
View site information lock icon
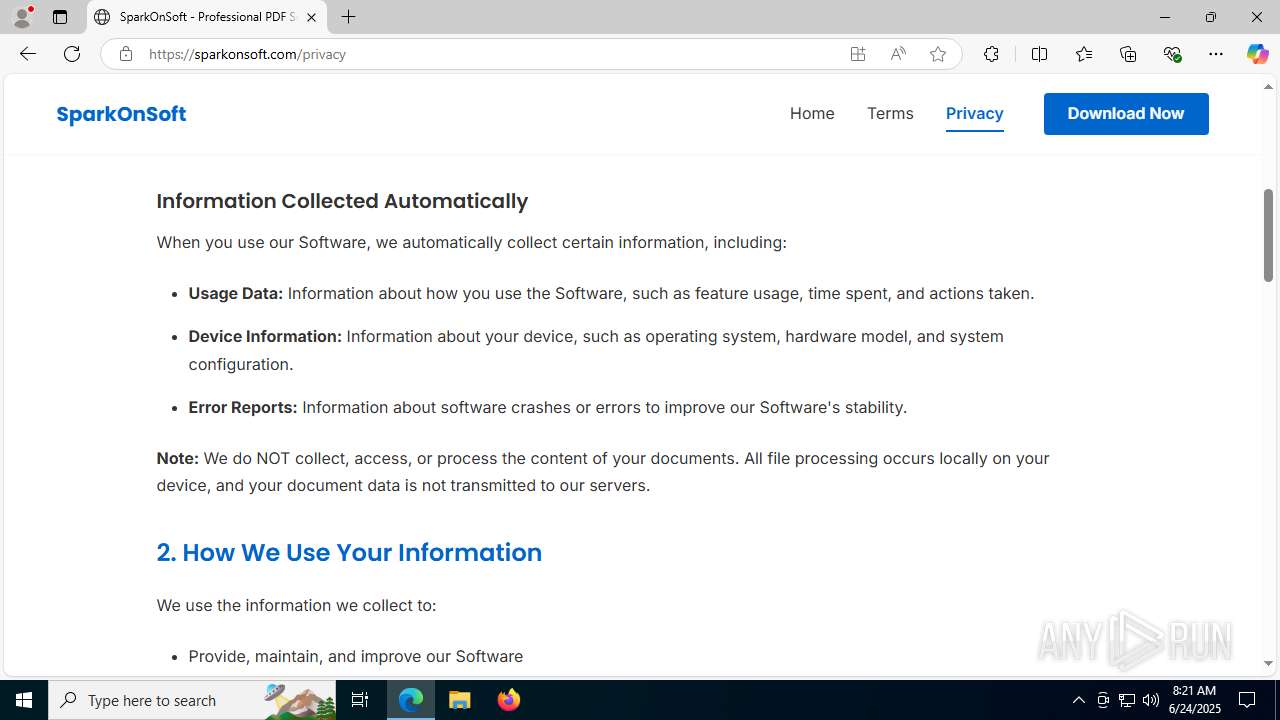(x=125, y=54)
